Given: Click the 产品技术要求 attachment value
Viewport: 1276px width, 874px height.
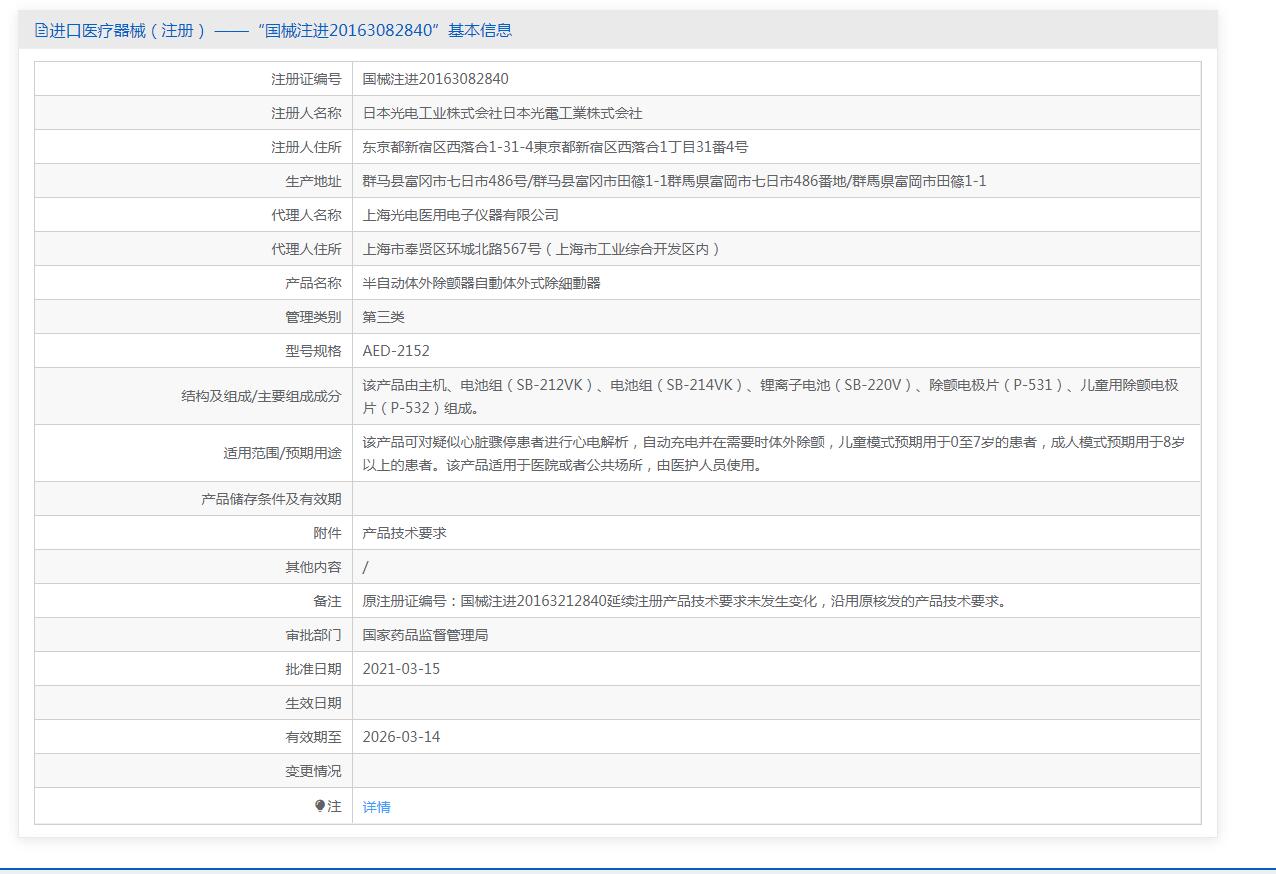Looking at the screenshot, I should [x=404, y=533].
